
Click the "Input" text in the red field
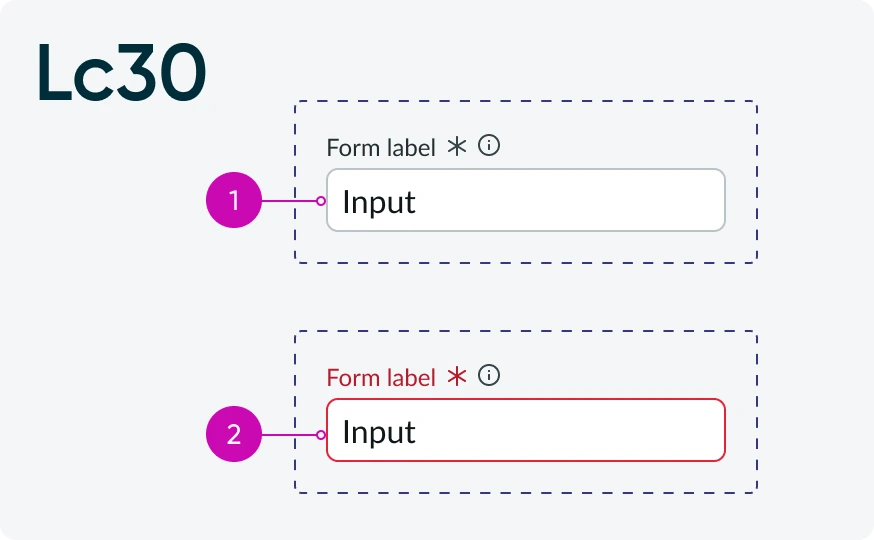(x=379, y=432)
